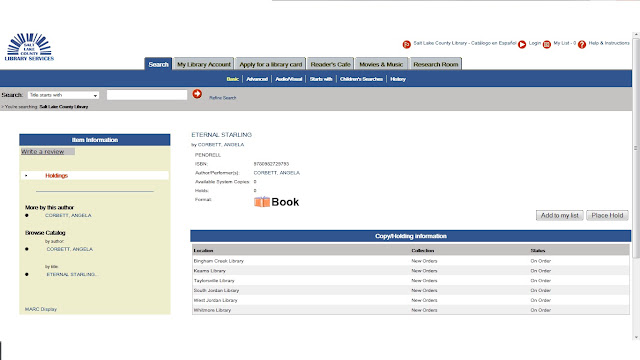The width and height of the screenshot is (640, 360).
Task: Select the Kearns Library row
Action: [x=411, y=271]
